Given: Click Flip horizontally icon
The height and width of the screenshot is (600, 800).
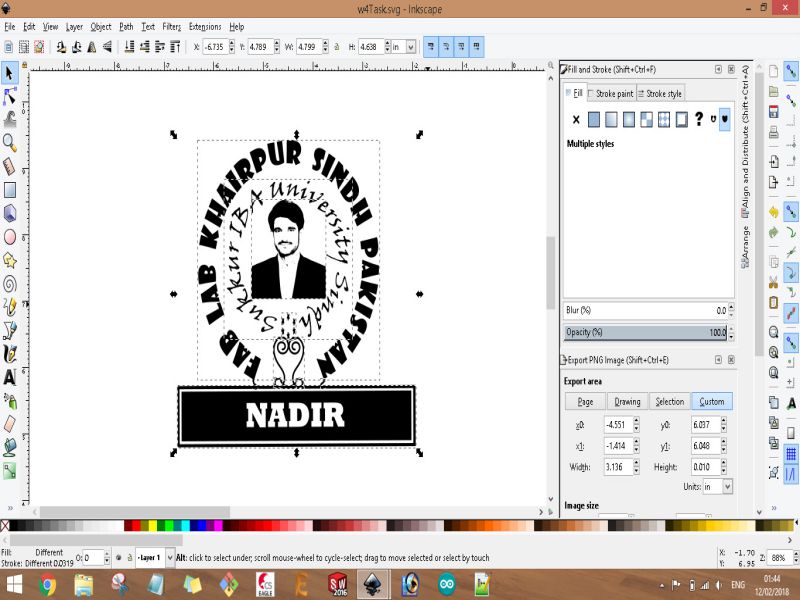Looking at the screenshot, I should pos(92,47).
